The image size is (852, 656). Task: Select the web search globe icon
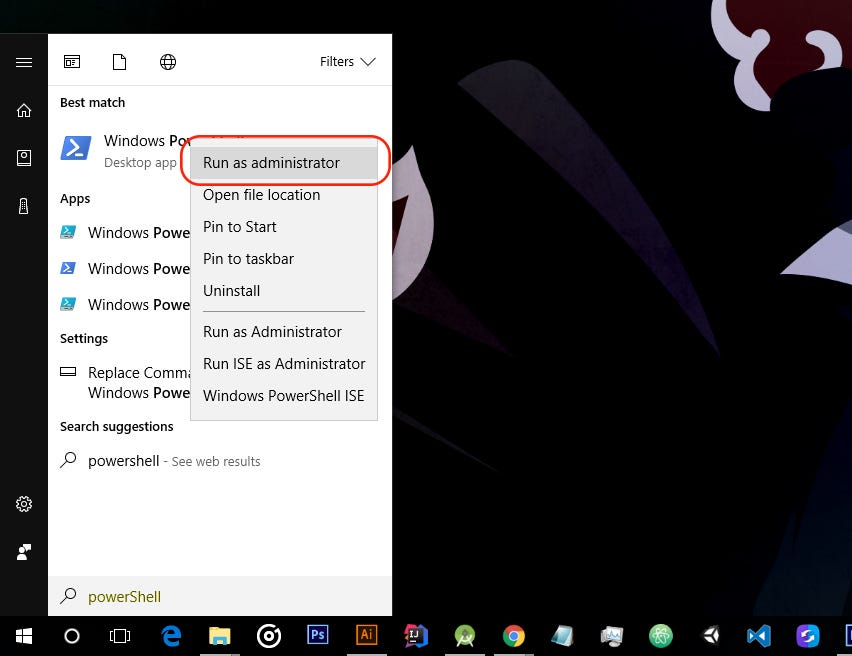168,61
